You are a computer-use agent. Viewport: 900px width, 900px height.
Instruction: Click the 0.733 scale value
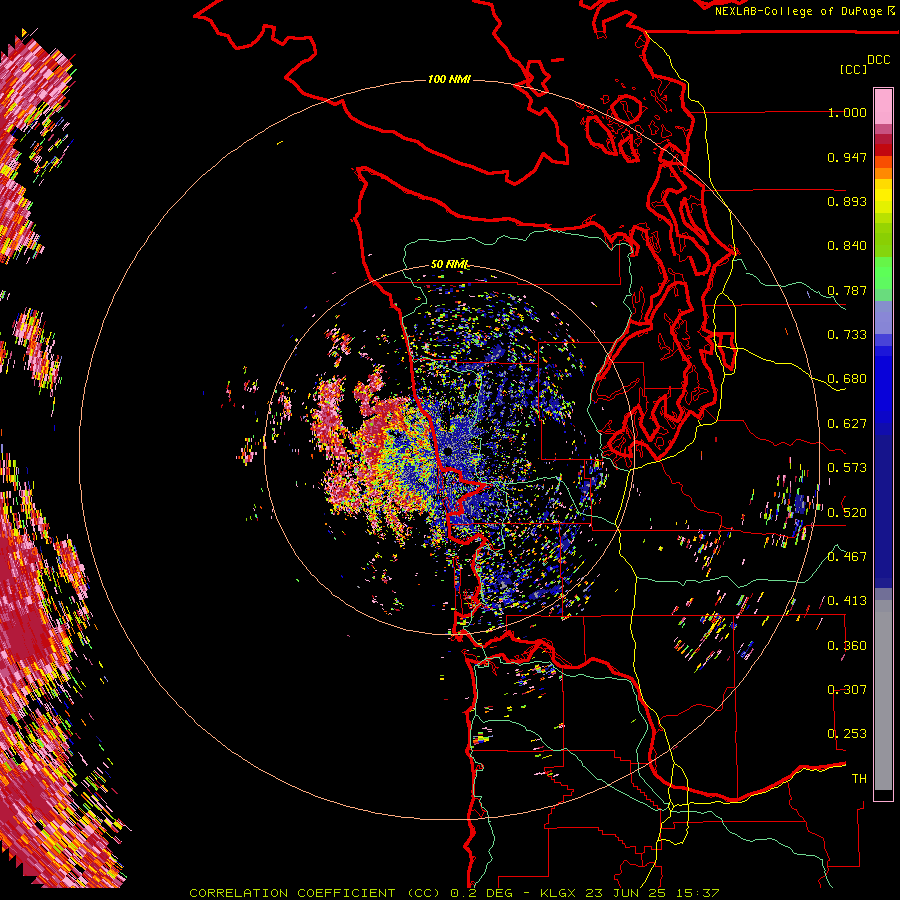pyautogui.click(x=847, y=335)
